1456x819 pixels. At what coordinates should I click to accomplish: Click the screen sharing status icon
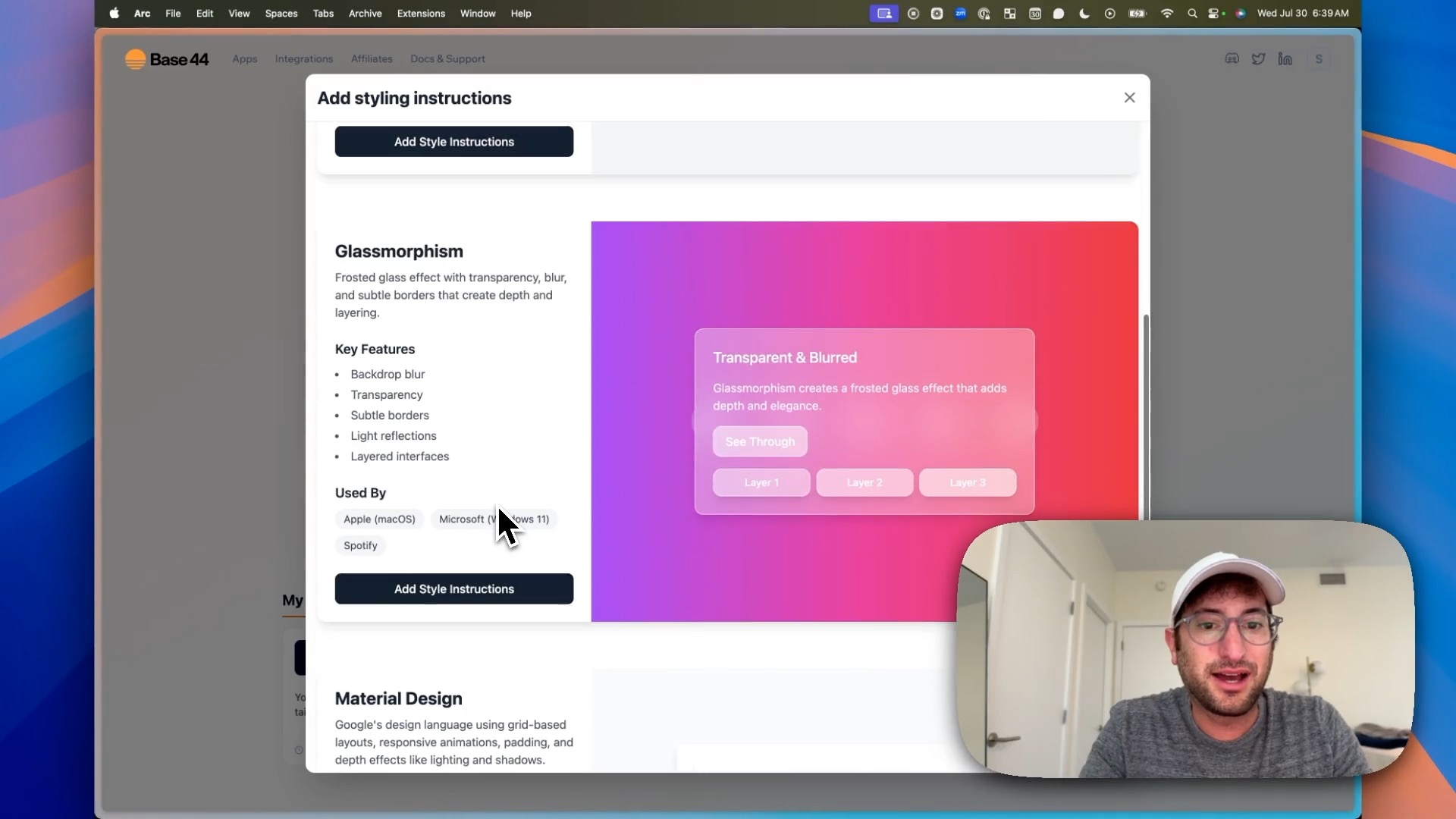click(x=883, y=14)
